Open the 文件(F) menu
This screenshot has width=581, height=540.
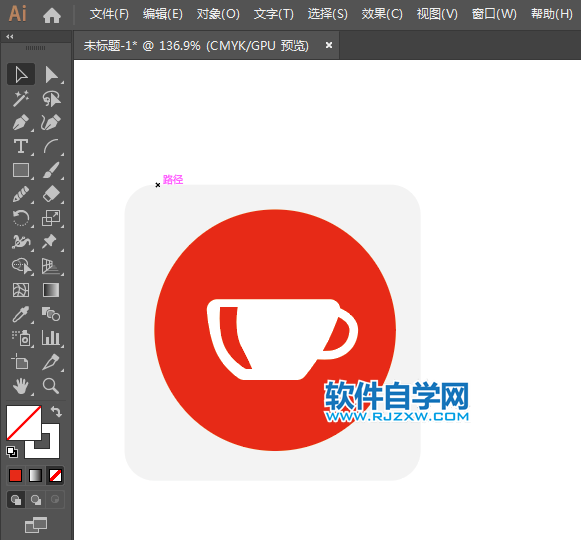click(x=109, y=14)
